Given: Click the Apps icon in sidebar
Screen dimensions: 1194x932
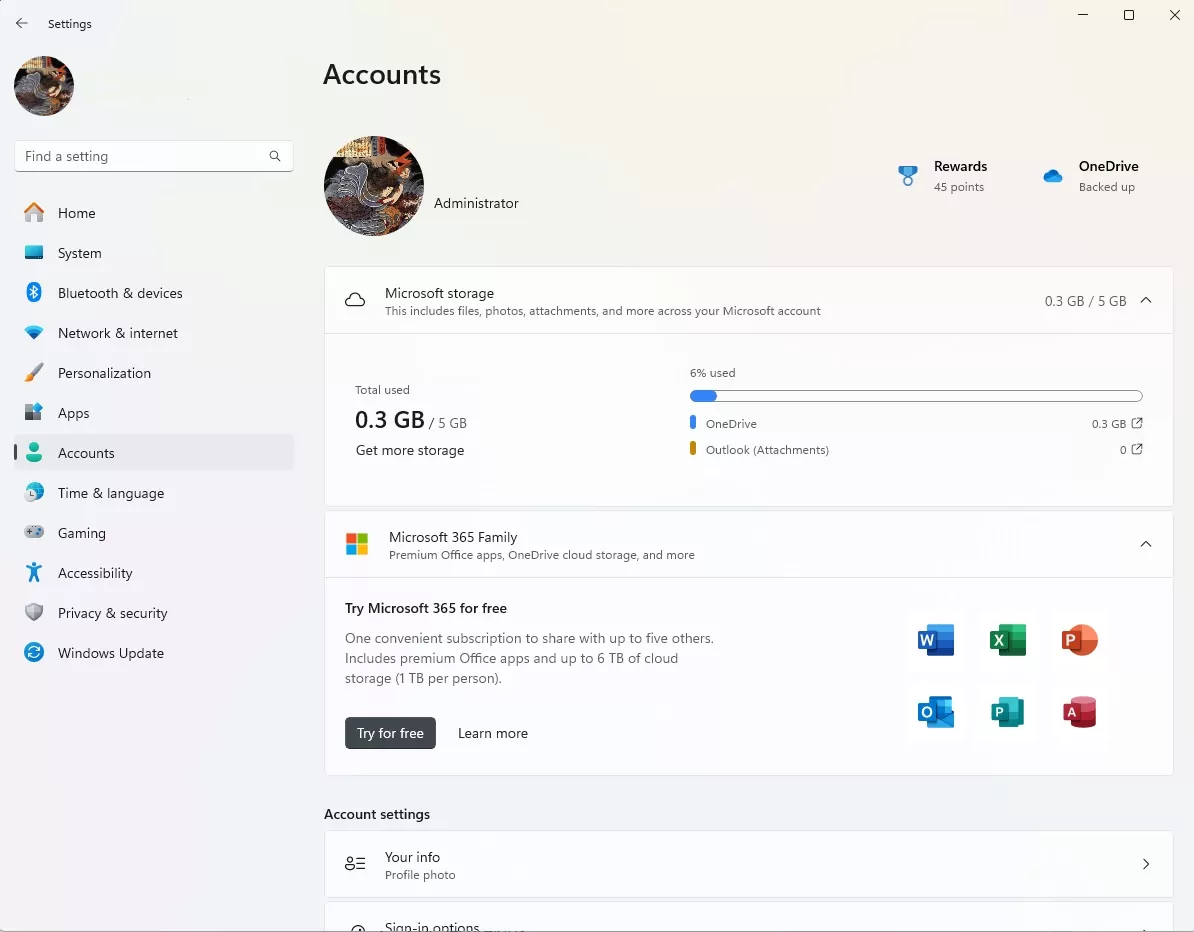Looking at the screenshot, I should [x=34, y=413].
